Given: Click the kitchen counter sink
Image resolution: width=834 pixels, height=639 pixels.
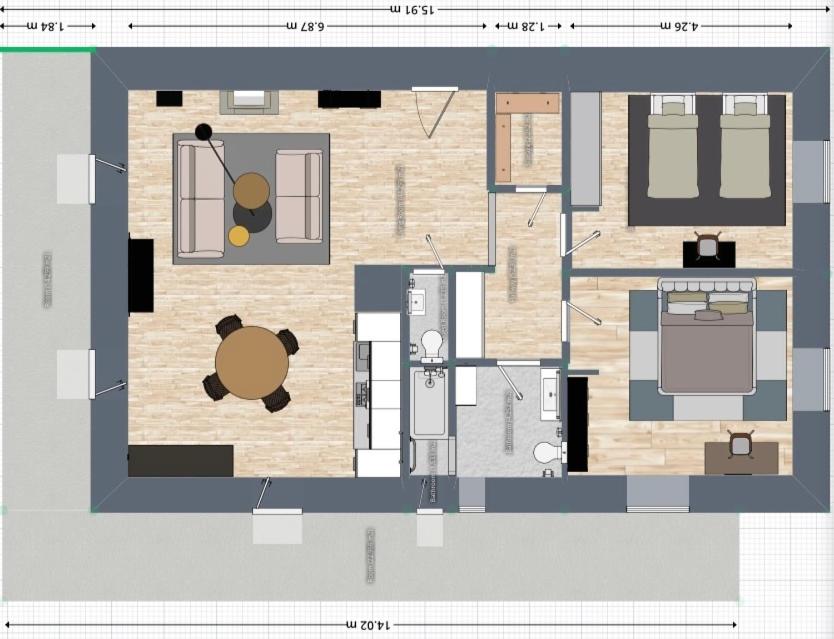Looking at the screenshot, I should coord(363,356).
